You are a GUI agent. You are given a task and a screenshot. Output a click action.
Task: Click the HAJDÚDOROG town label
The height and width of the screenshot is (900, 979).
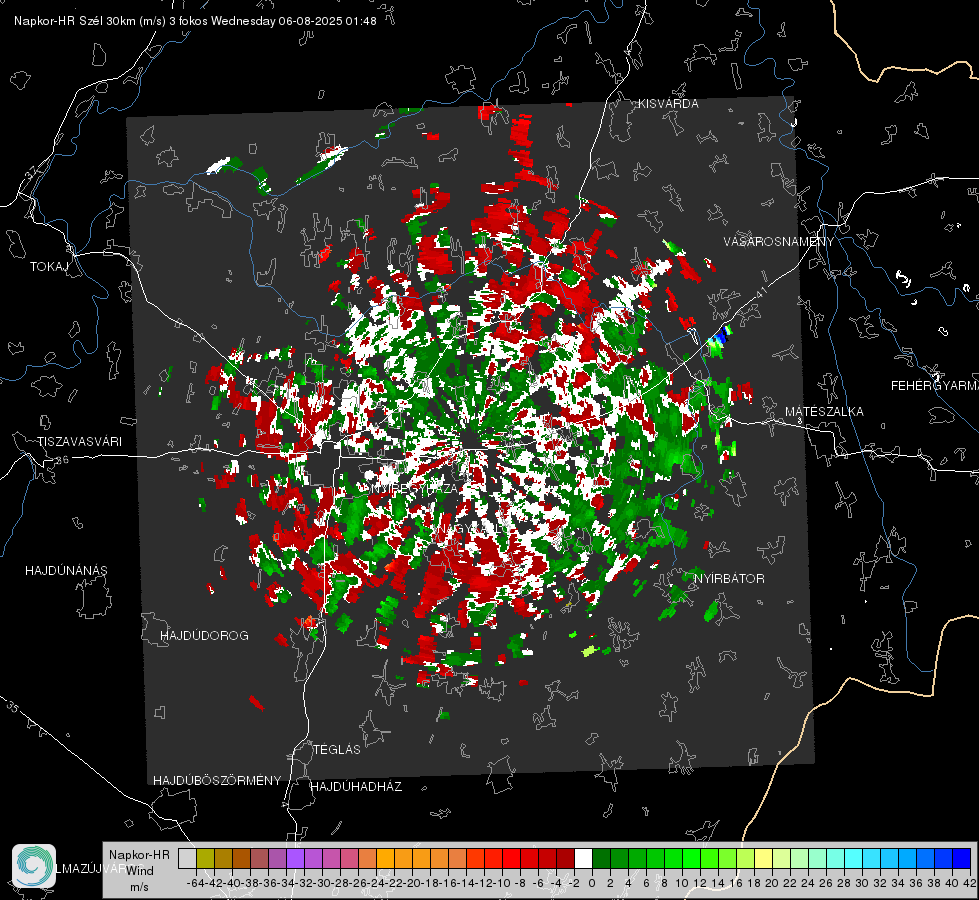(x=204, y=636)
